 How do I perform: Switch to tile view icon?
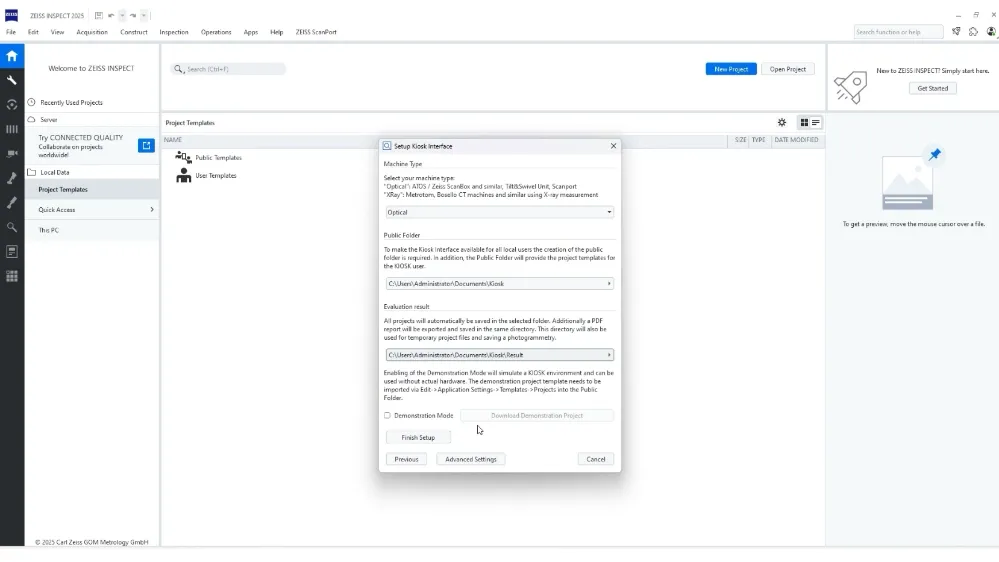coord(804,122)
